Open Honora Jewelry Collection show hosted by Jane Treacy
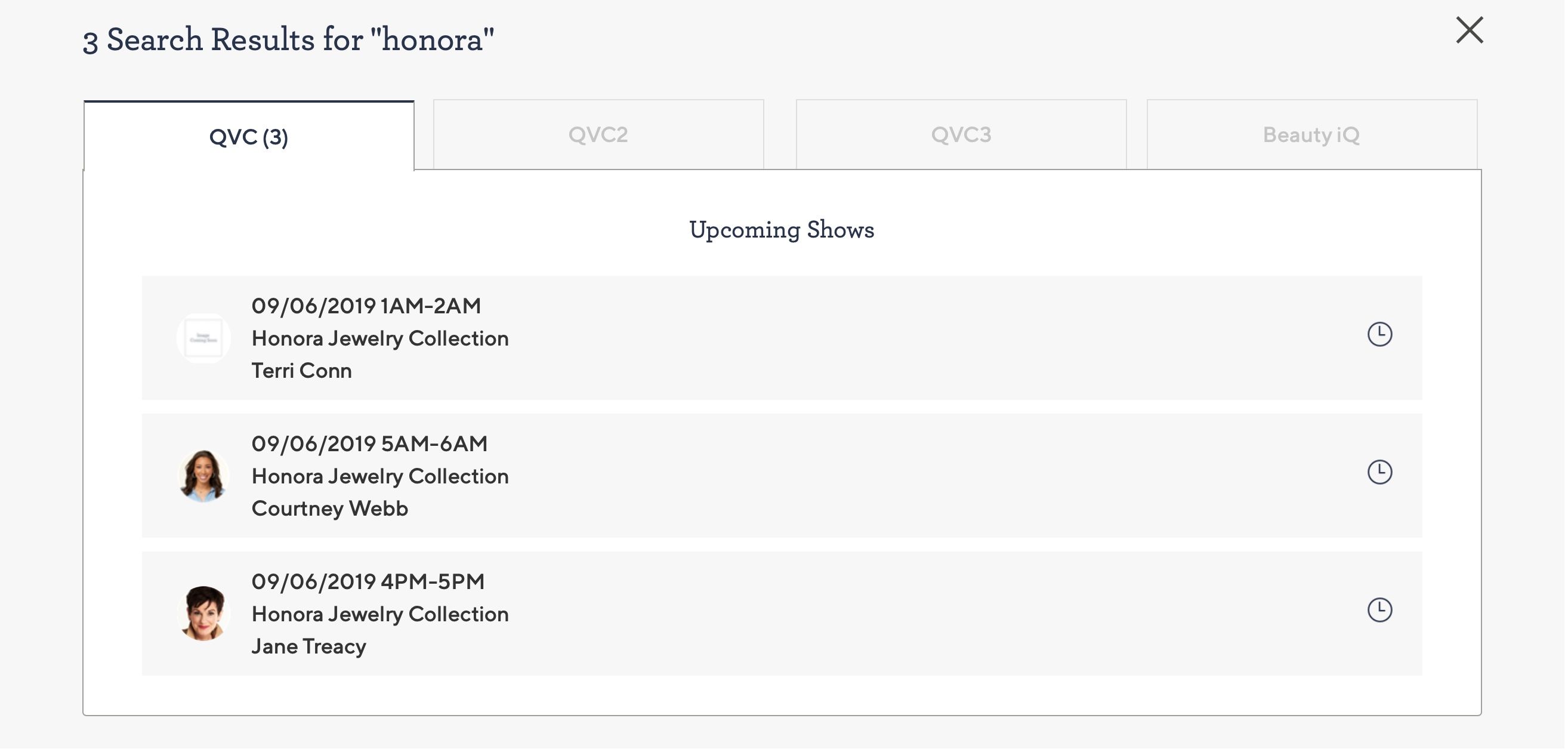Screen dimensions: 1568x752 point(380,614)
